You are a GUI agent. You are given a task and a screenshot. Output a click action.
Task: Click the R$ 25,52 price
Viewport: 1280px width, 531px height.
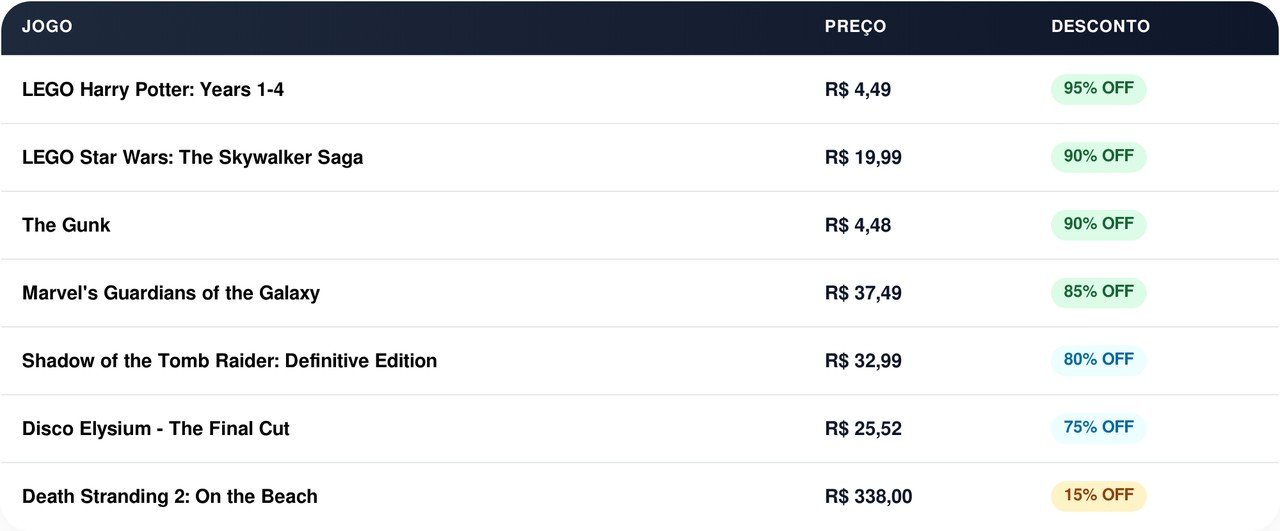click(863, 429)
